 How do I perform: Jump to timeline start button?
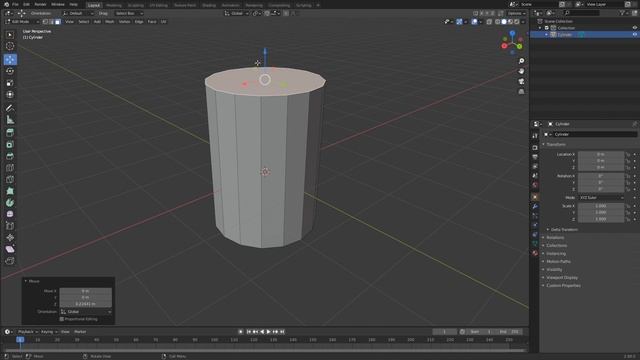(x=249, y=332)
